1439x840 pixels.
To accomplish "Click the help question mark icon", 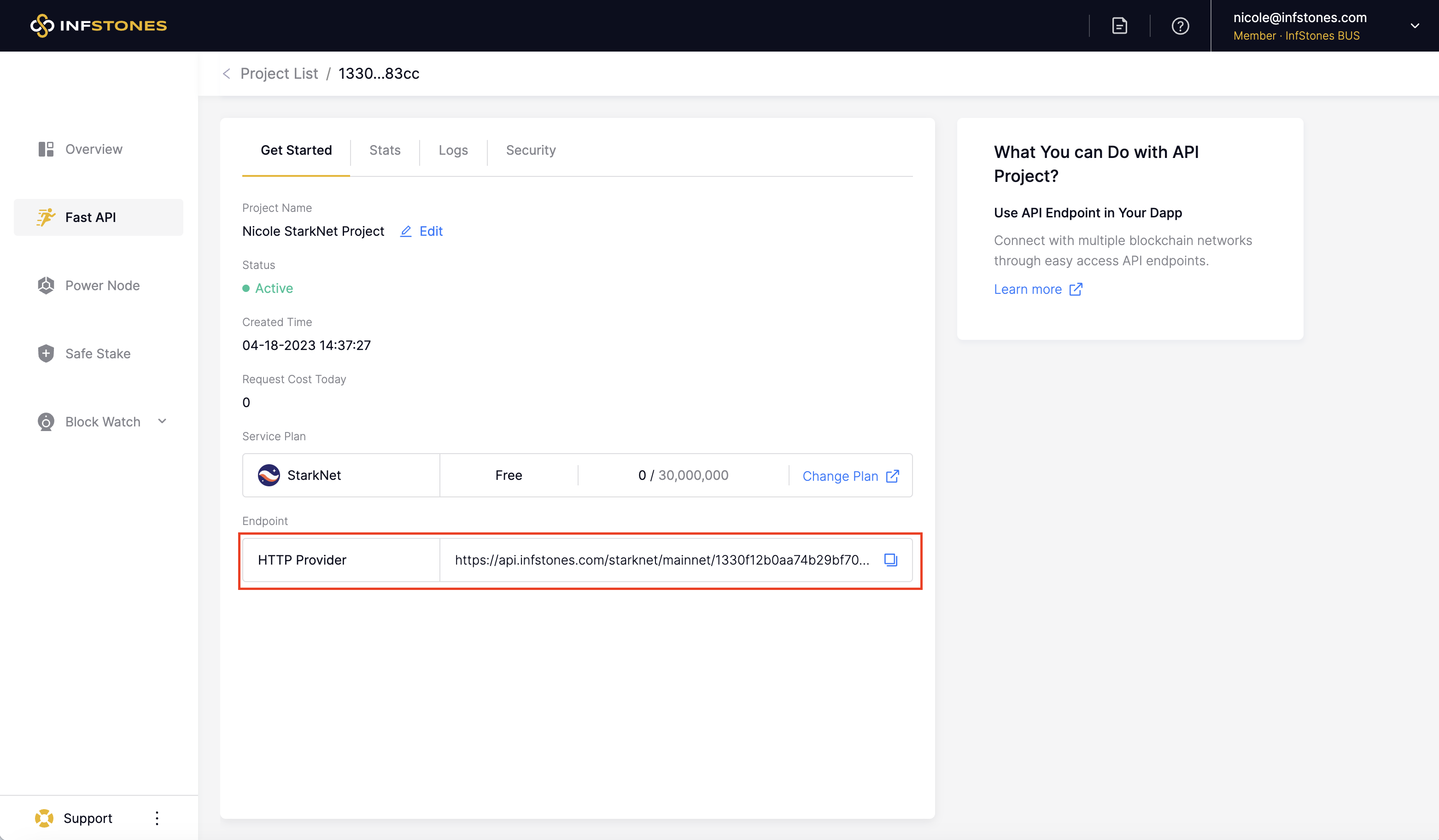I will 1180,26.
